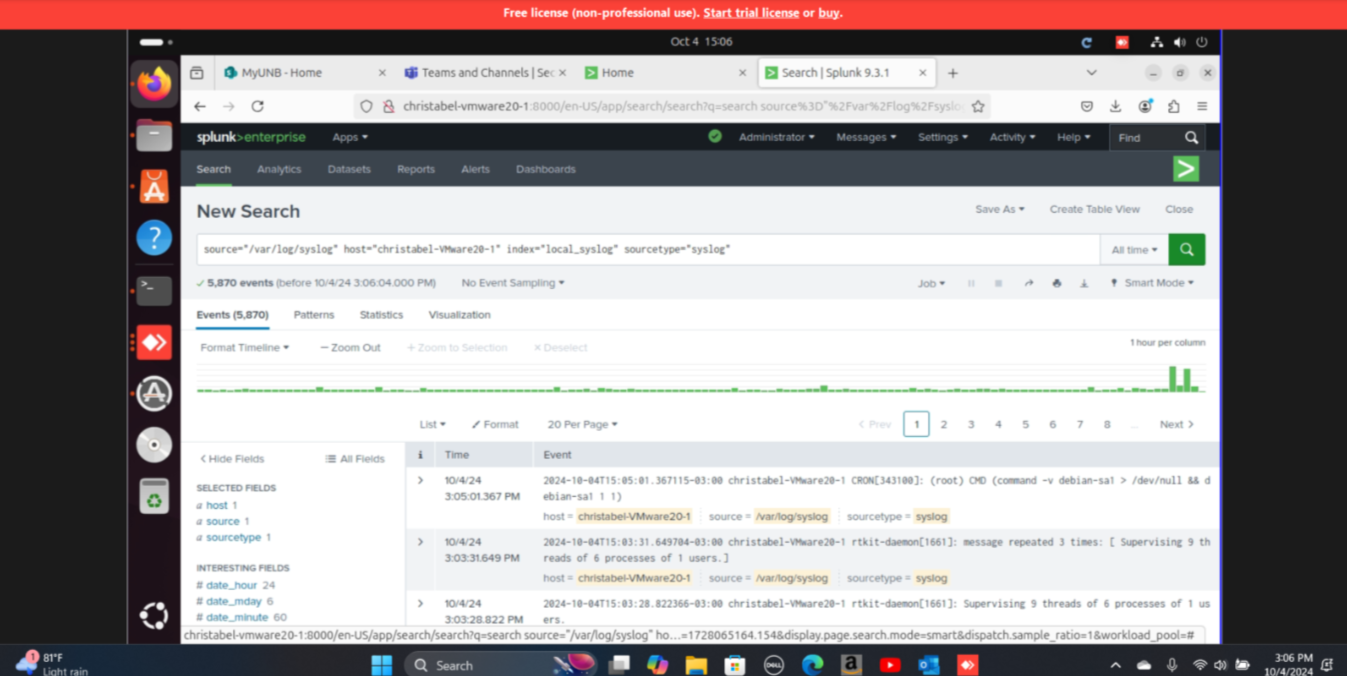This screenshot has width=1347, height=676.
Task: Reload the page in Firefox
Action: (257, 106)
